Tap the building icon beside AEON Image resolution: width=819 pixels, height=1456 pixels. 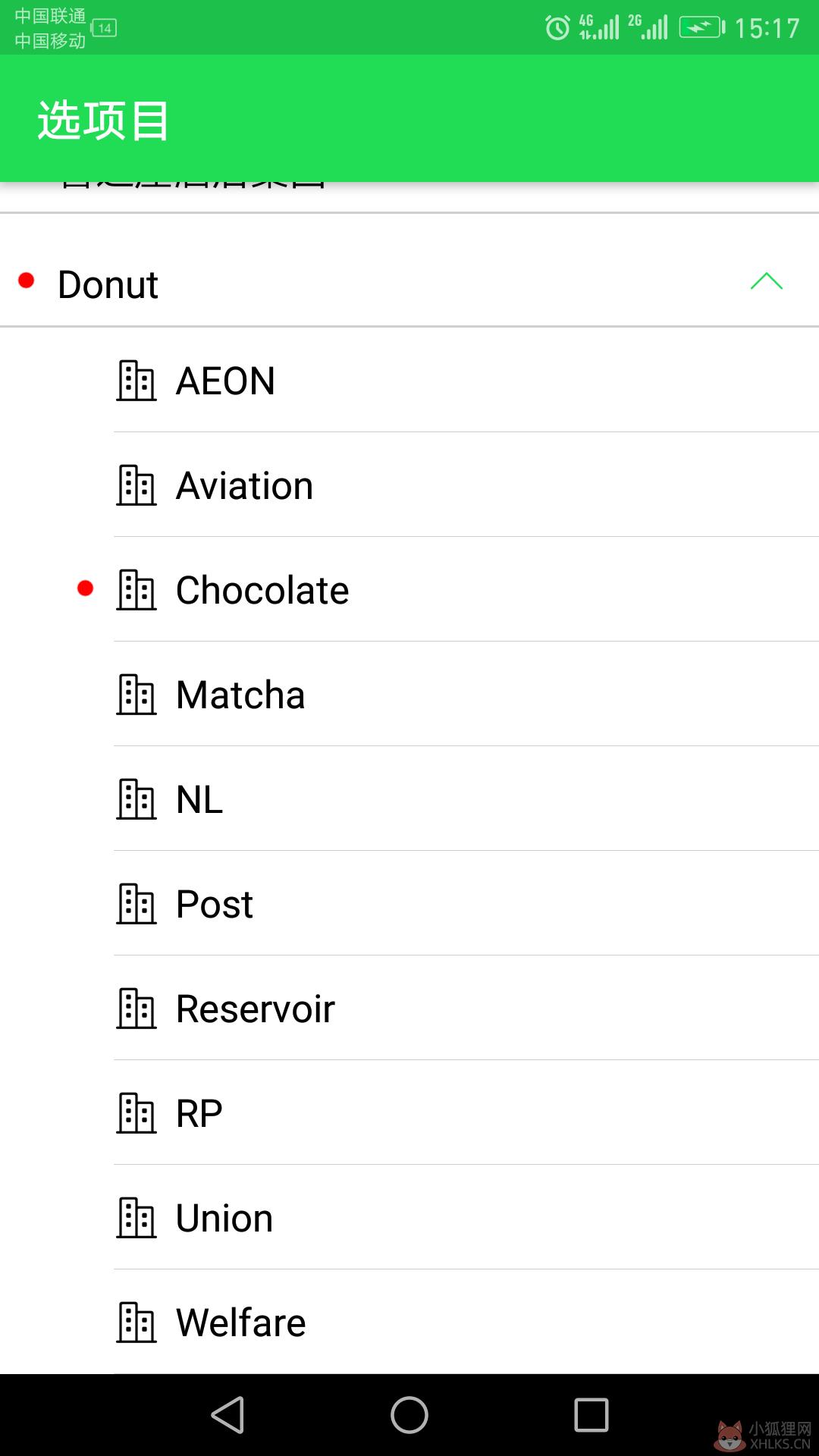136,381
